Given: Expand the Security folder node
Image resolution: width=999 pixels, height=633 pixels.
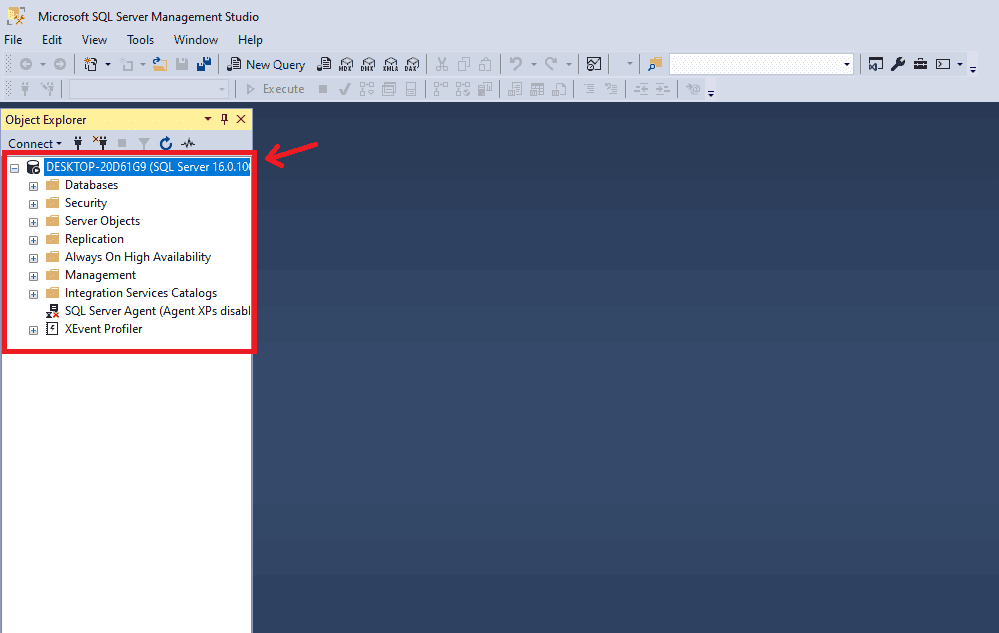Looking at the screenshot, I should (x=33, y=204).
